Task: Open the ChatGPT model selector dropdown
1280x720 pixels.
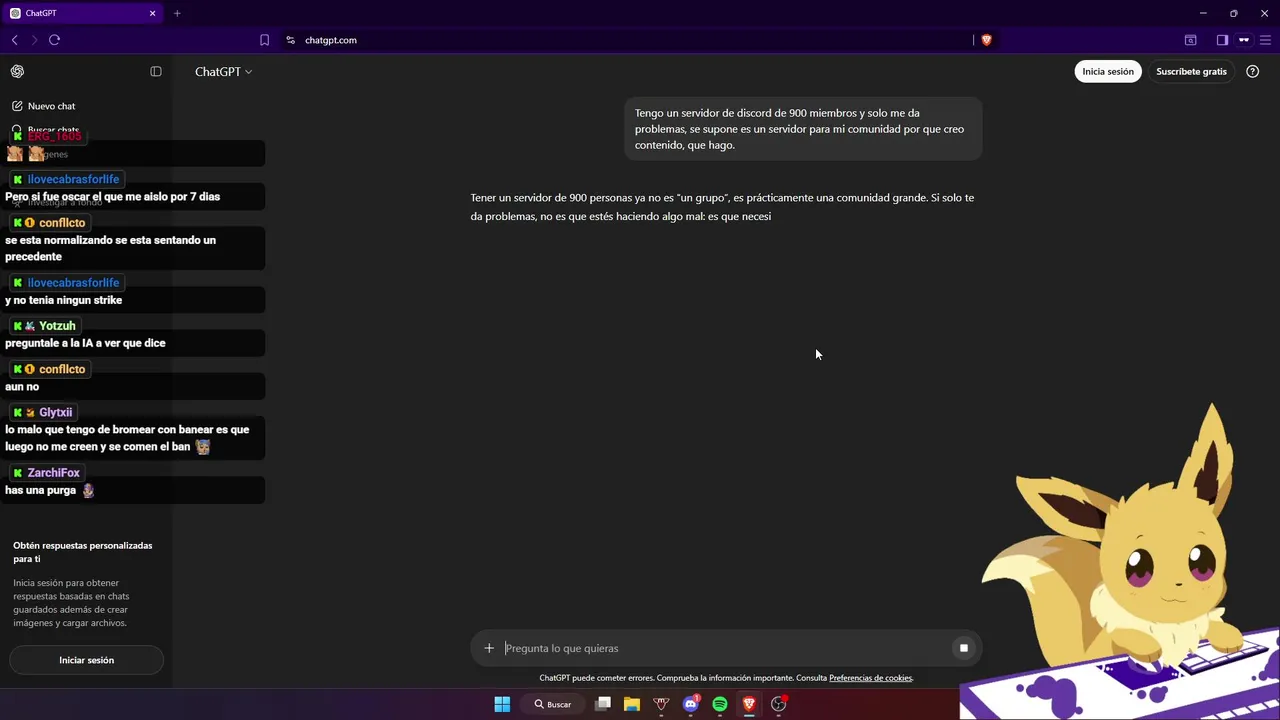Action: pyautogui.click(x=223, y=71)
